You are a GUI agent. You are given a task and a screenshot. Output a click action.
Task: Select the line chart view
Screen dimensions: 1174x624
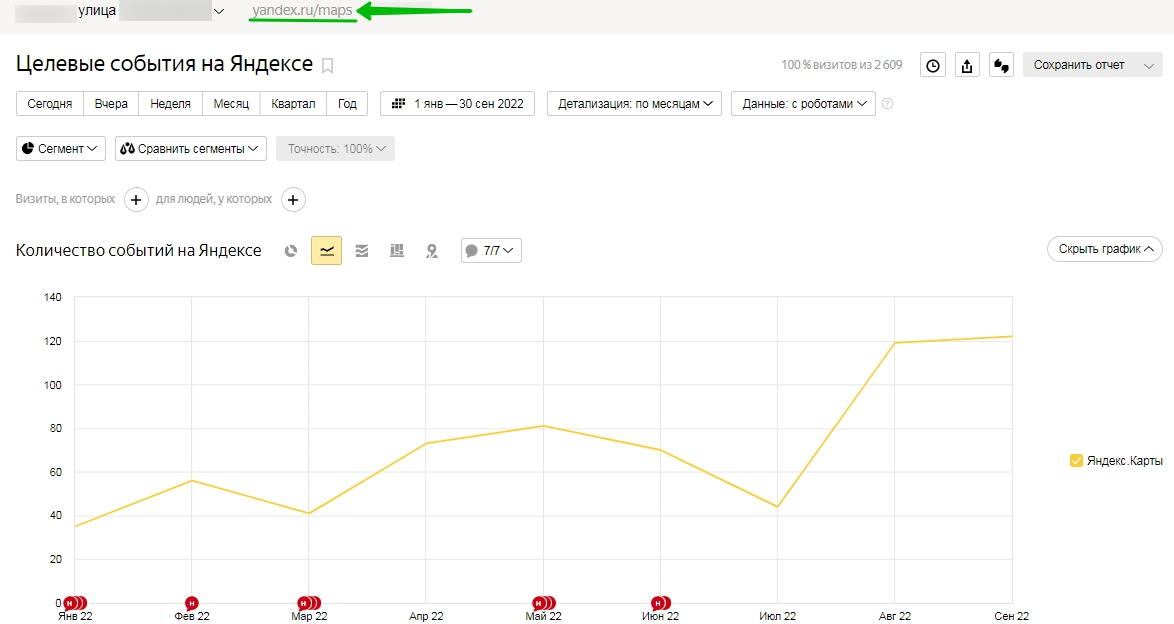[326, 251]
